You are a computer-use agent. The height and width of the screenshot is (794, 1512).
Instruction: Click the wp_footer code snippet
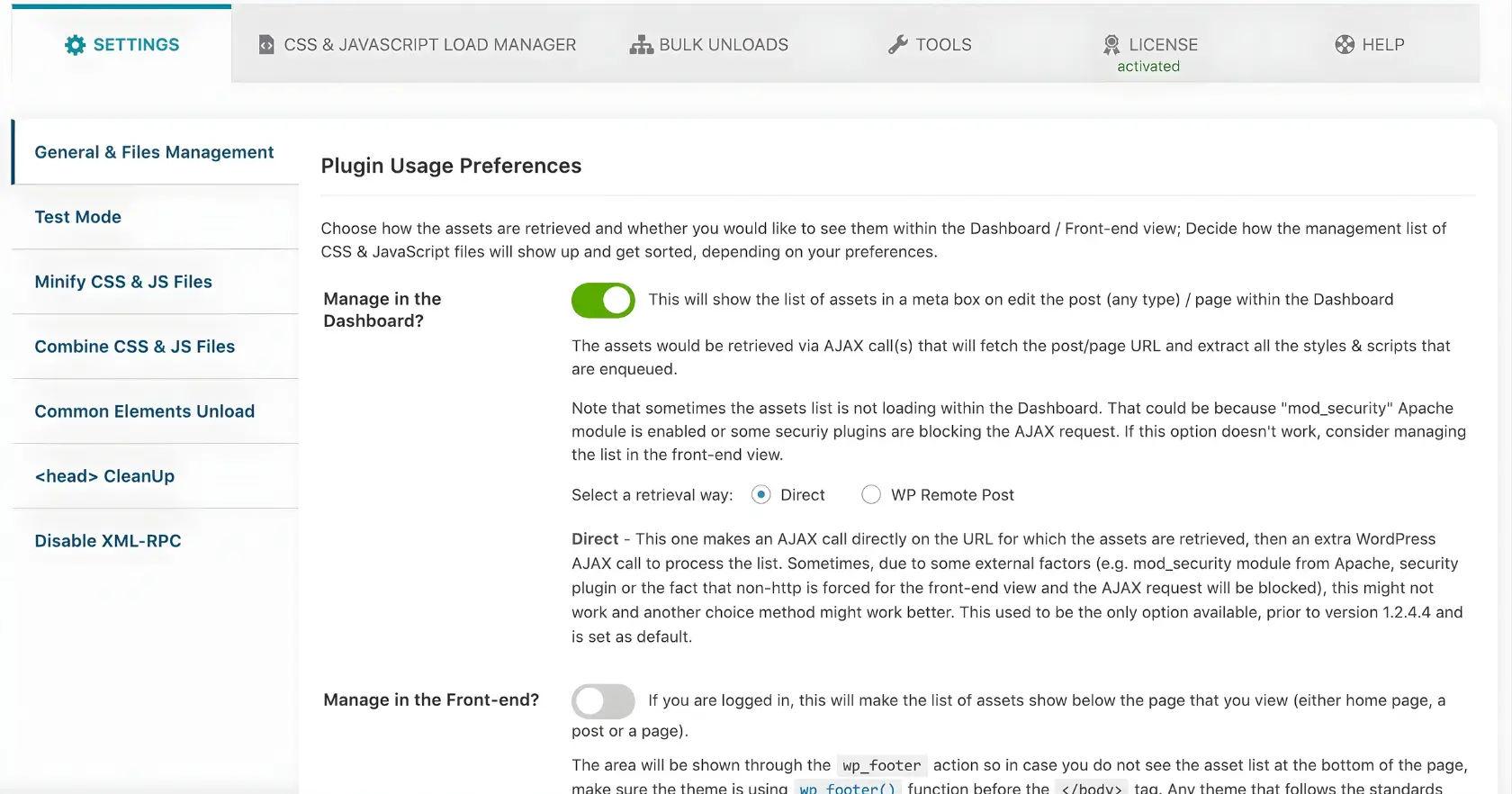(881, 765)
